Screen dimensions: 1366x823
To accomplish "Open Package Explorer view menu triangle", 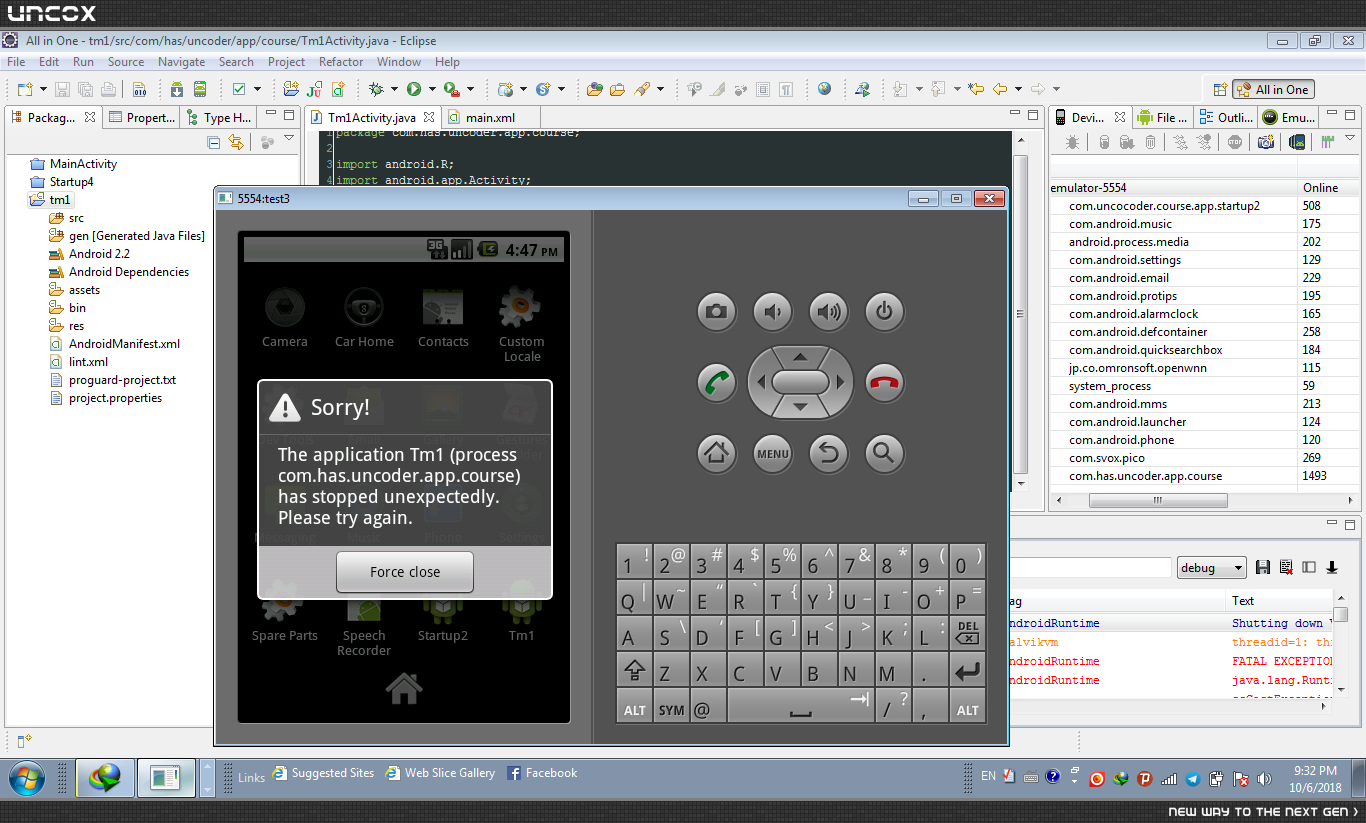I will (289, 140).
